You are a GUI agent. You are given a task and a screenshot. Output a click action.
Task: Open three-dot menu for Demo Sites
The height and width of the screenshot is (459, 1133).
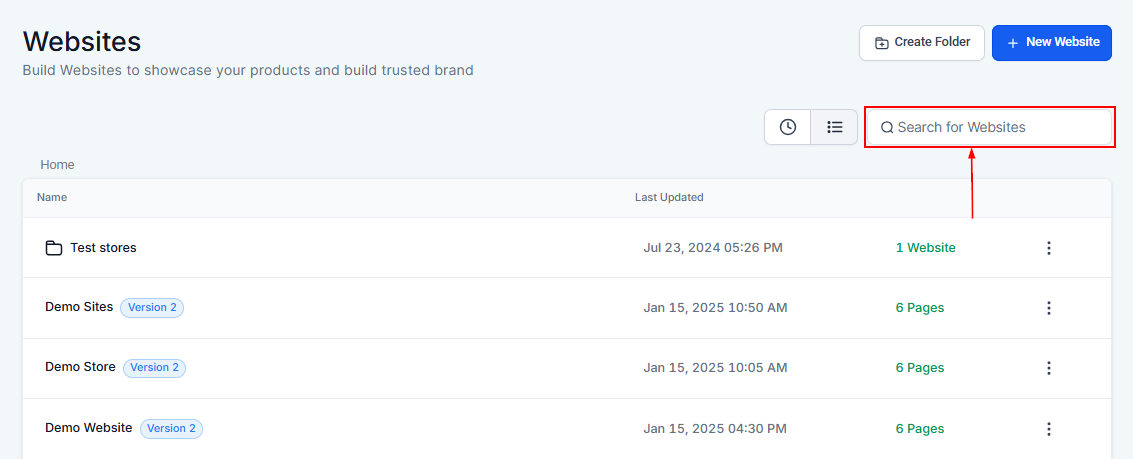pos(1048,308)
